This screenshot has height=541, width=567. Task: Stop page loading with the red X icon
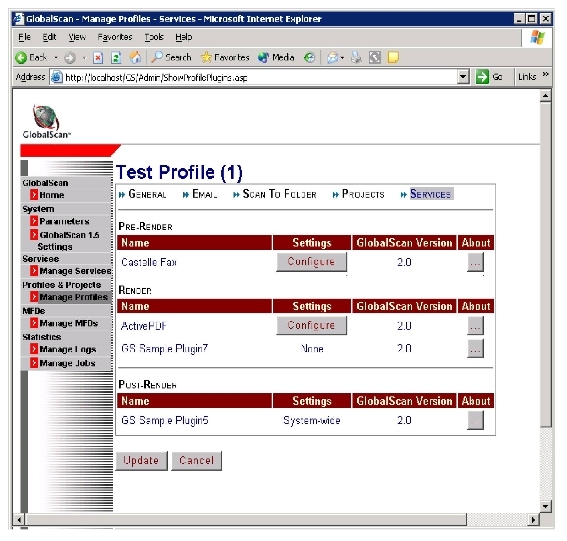(98, 57)
